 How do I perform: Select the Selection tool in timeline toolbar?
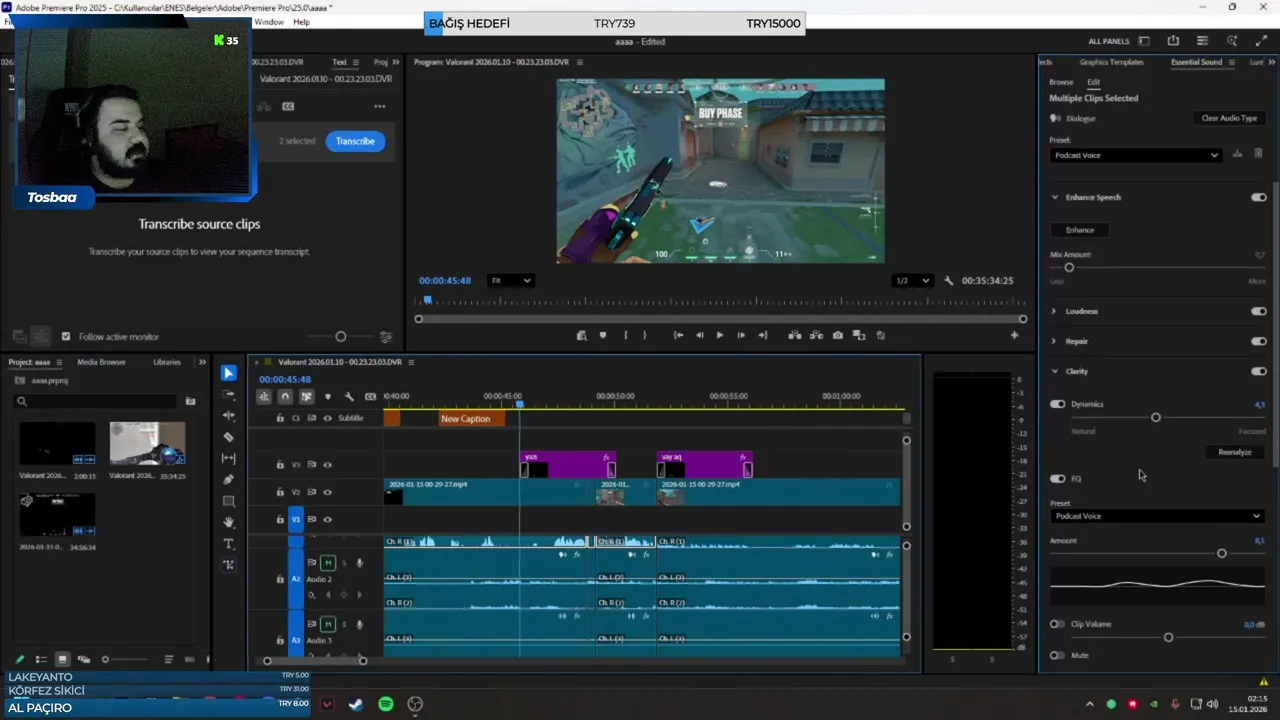[229, 373]
